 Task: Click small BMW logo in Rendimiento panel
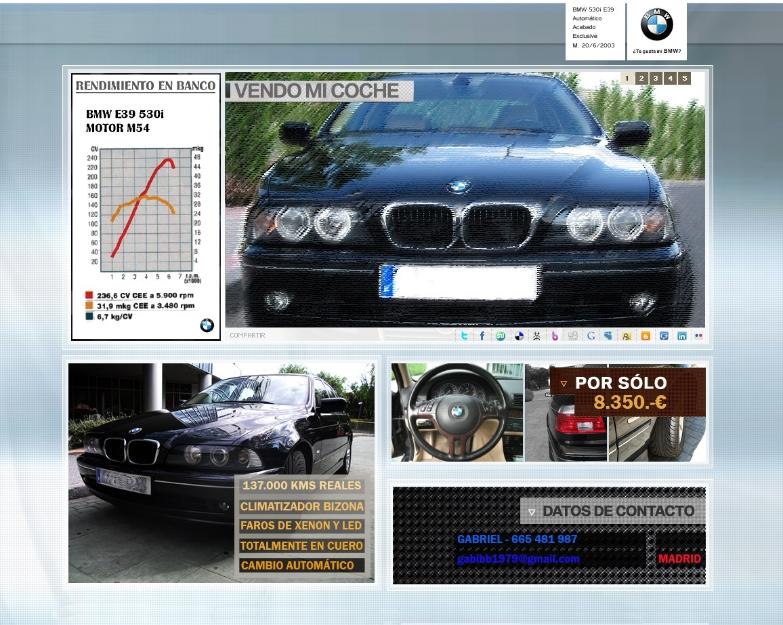[207, 325]
